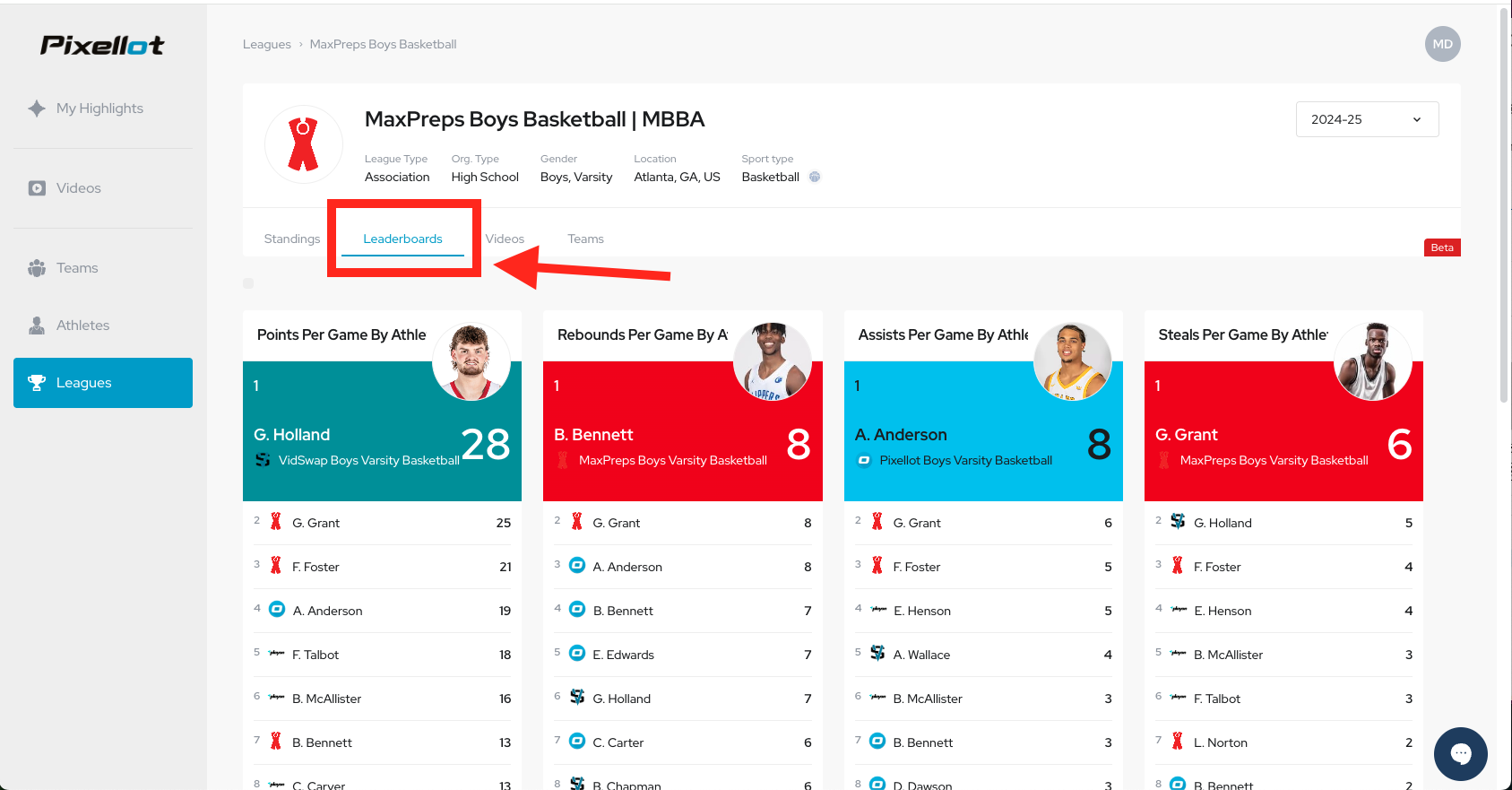
Task: Click the Teams sidebar icon
Action: (x=37, y=268)
